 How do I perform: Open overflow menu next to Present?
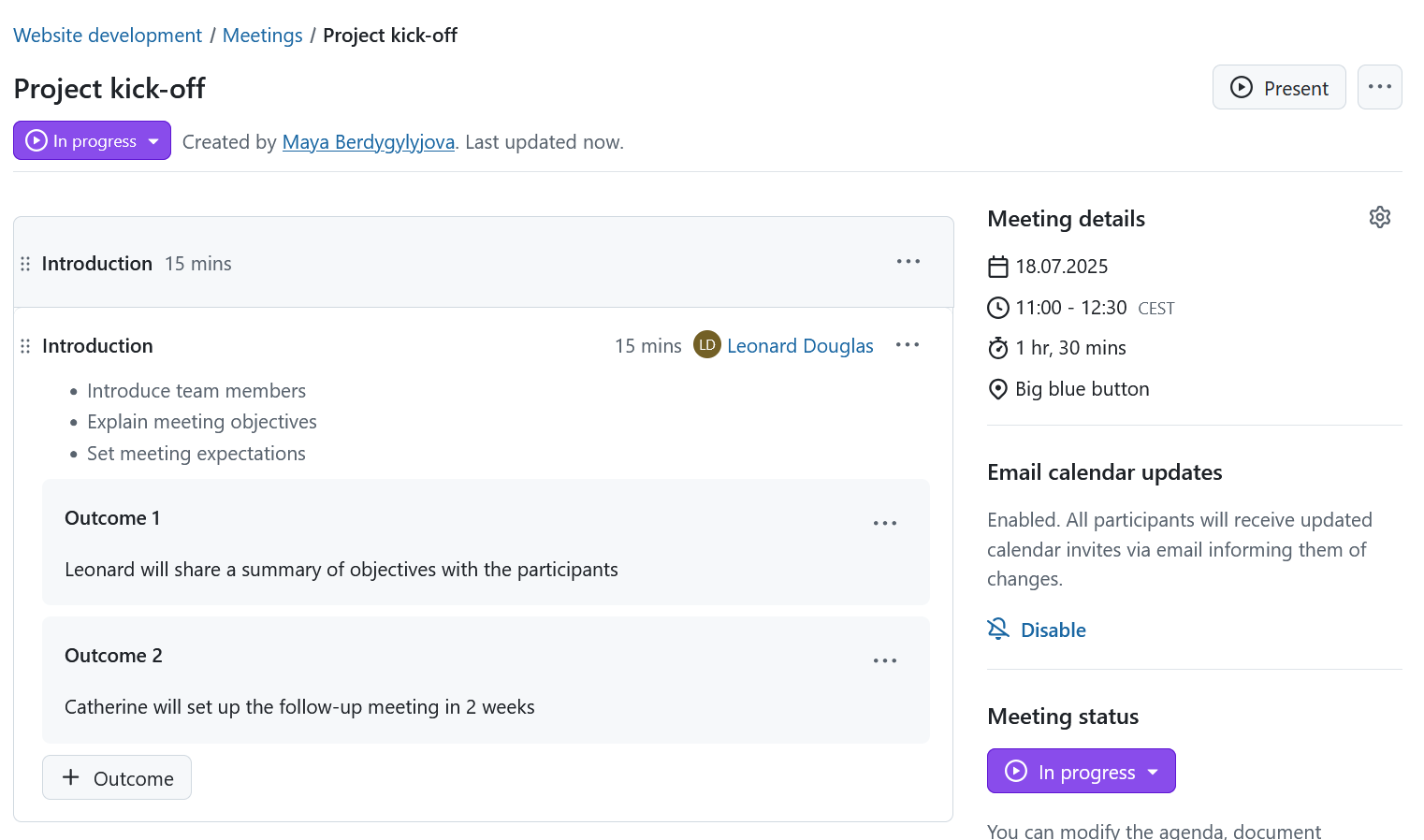[x=1379, y=86]
